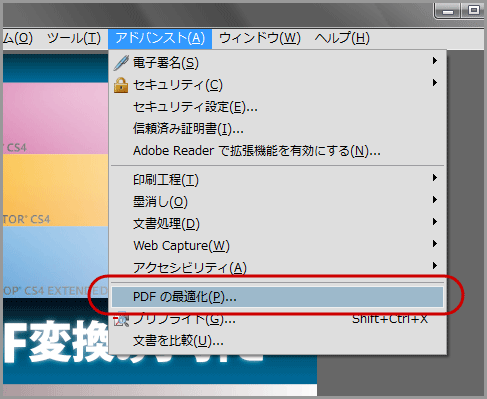Open 文書処理(D) menu item
487x399 pixels.
(277, 224)
